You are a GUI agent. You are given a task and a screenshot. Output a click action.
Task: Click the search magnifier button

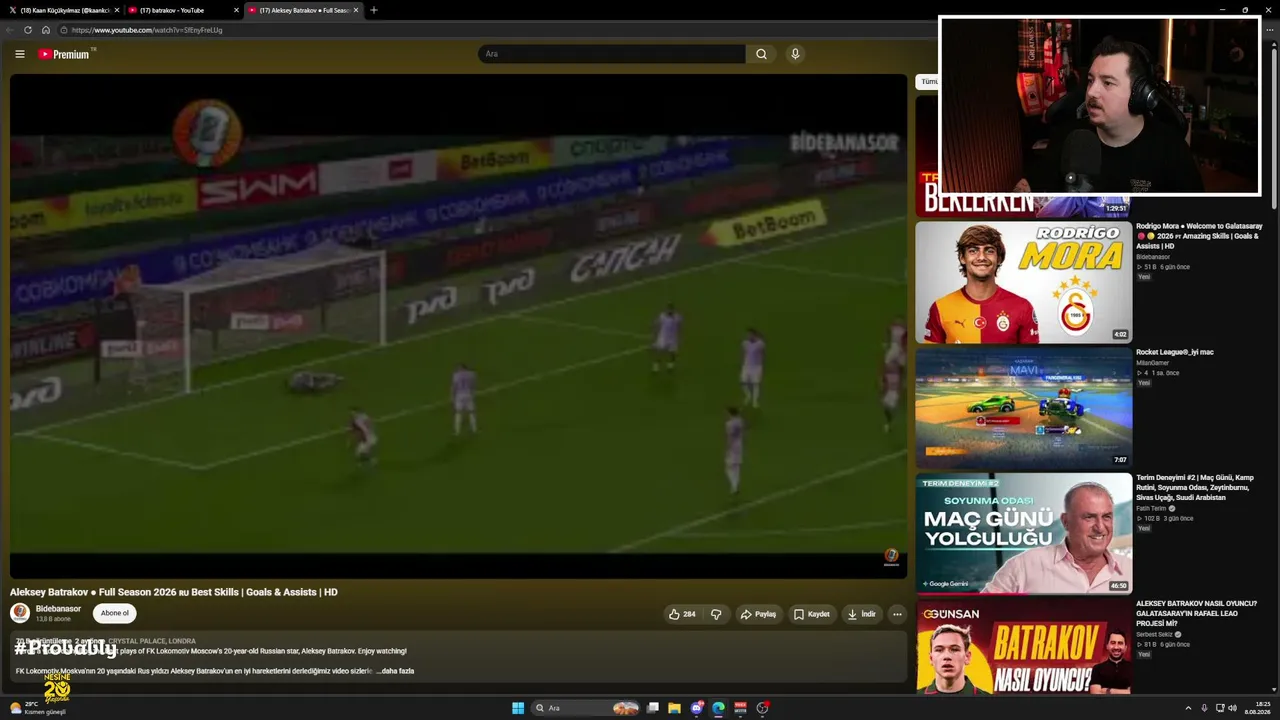point(761,54)
